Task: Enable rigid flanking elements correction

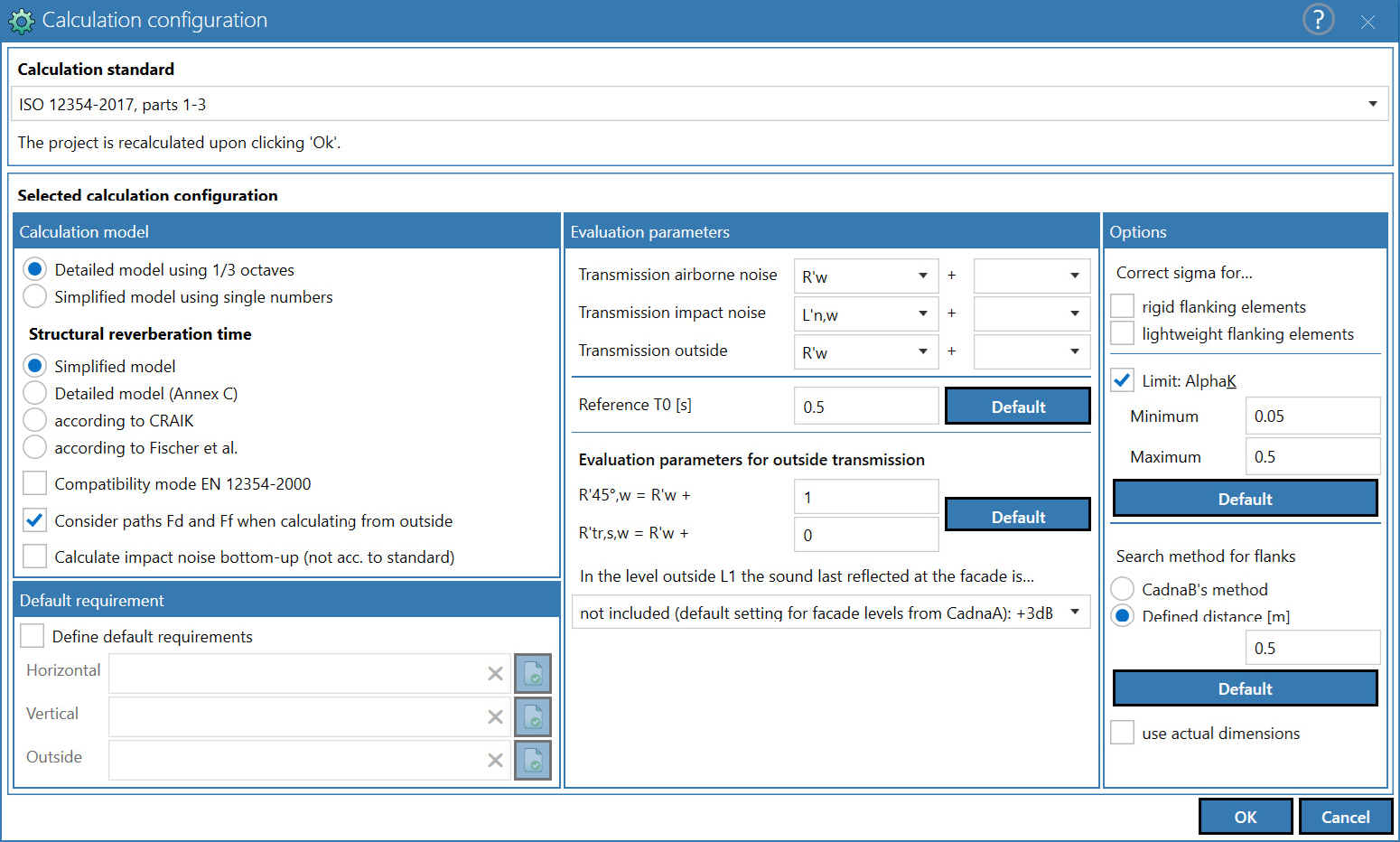Action: point(1122,306)
